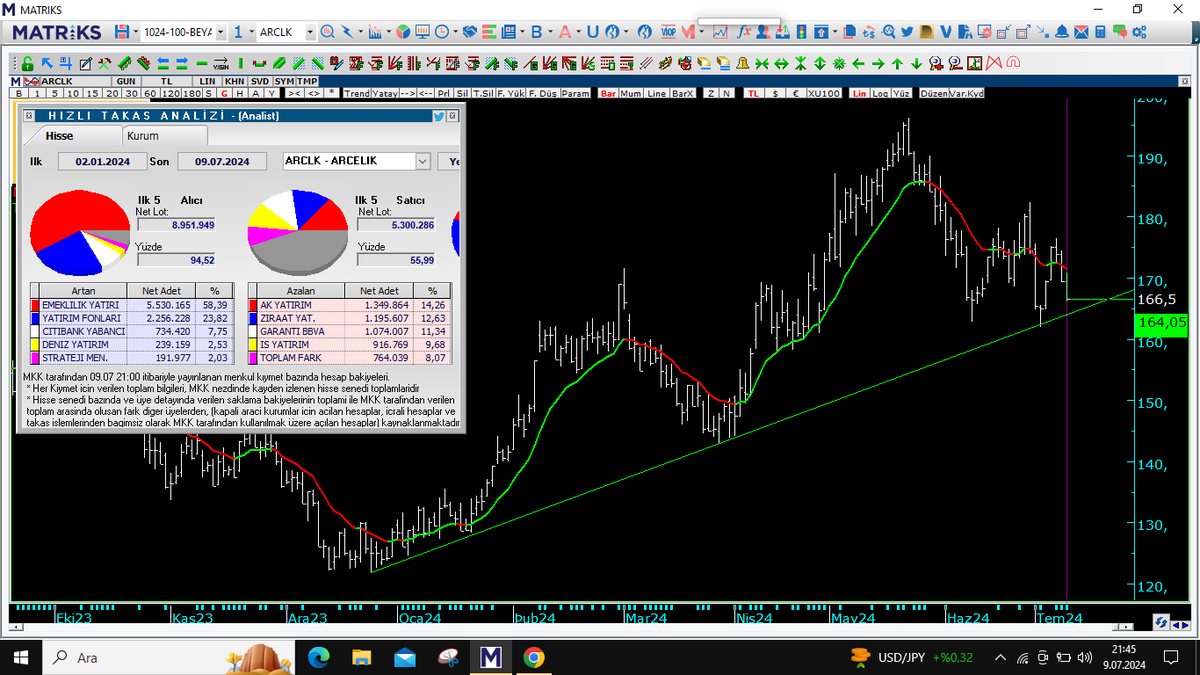This screenshot has width=1200, height=675.
Task: Select the G daily period toggle
Action: [x=223, y=93]
